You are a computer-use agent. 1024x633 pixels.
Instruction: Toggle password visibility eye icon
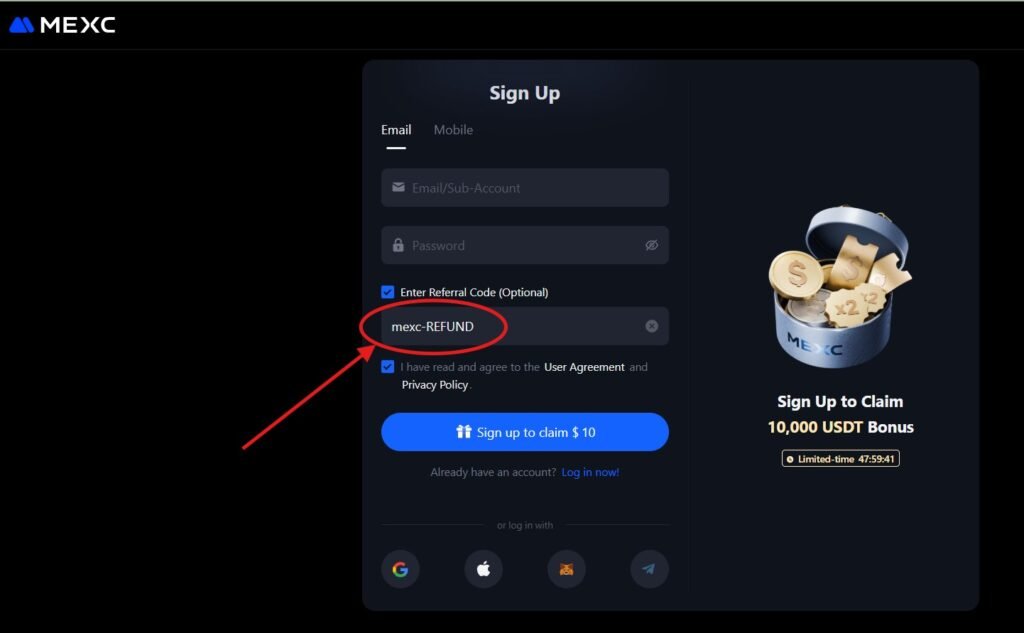tap(652, 245)
